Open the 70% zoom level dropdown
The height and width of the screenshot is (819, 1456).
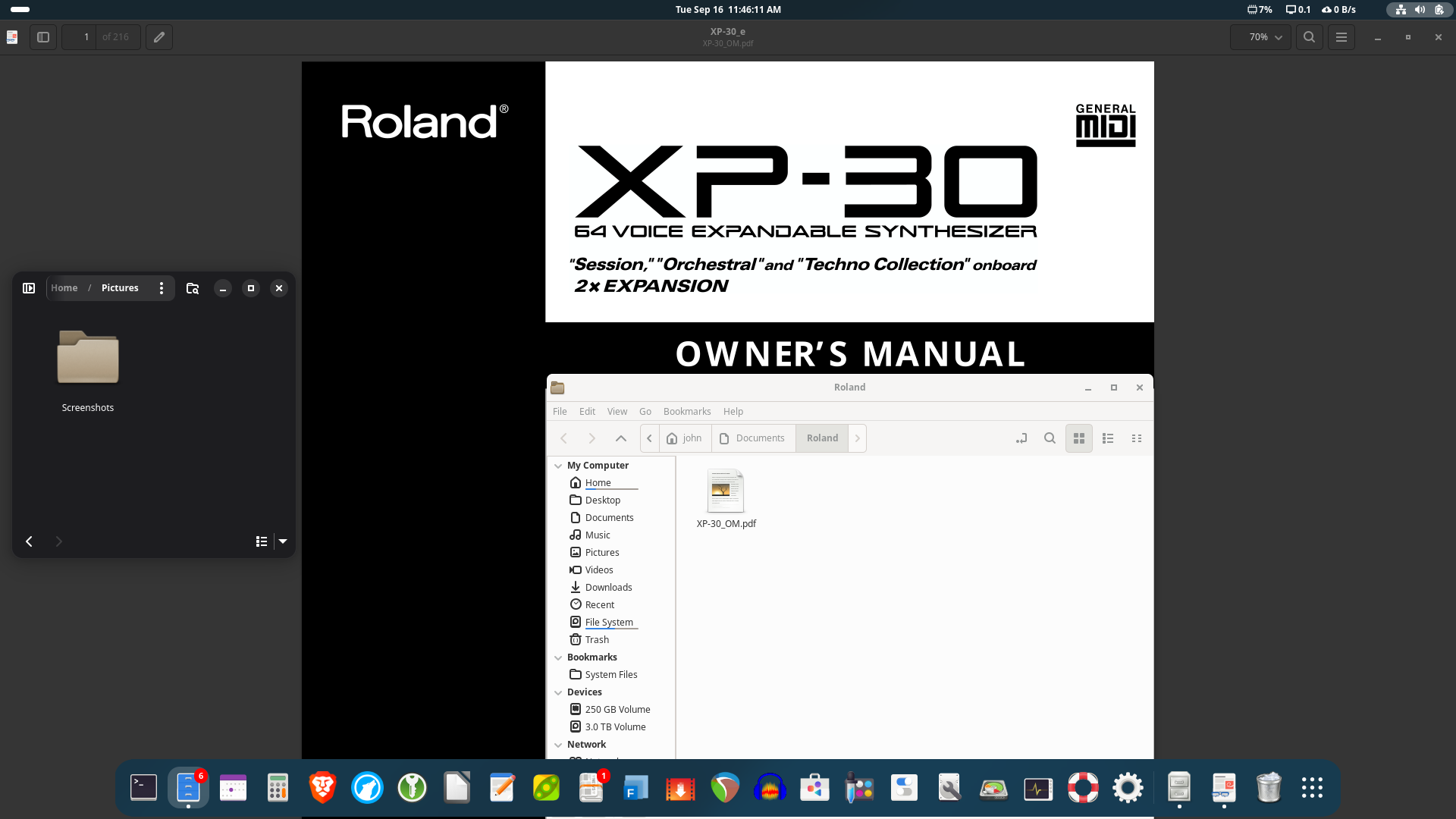1260,37
